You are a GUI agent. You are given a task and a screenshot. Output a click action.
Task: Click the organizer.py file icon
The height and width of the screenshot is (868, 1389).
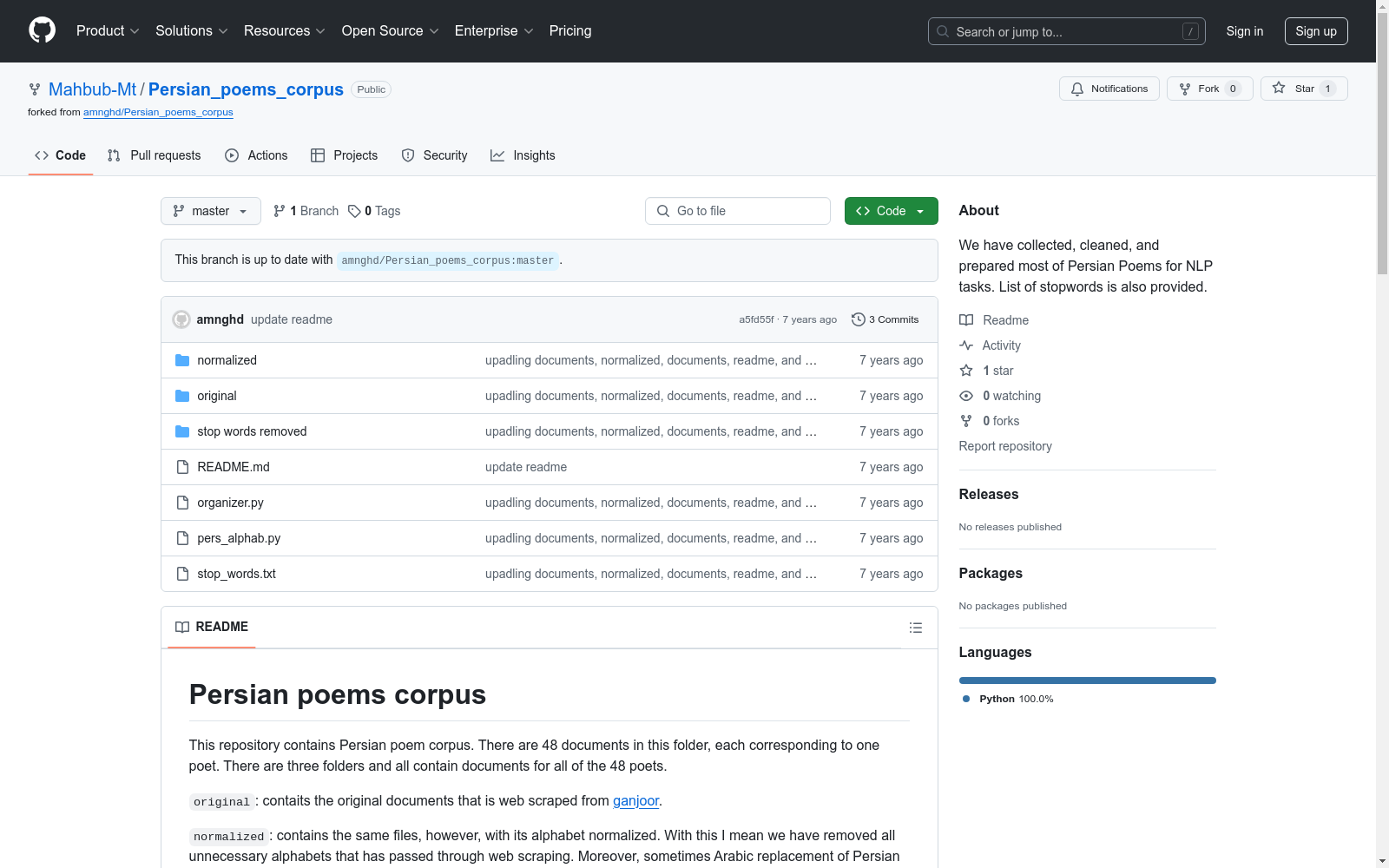(182, 503)
